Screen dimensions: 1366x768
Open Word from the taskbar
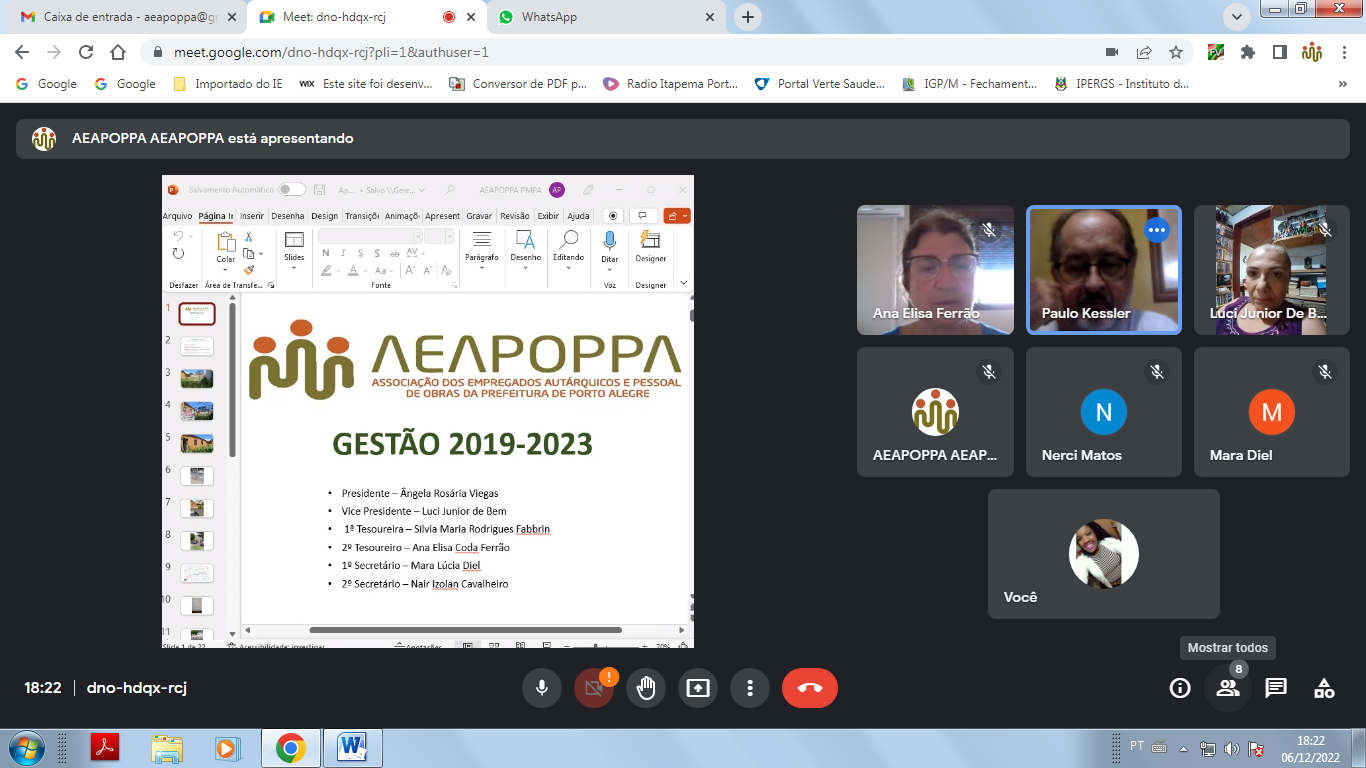[352, 747]
